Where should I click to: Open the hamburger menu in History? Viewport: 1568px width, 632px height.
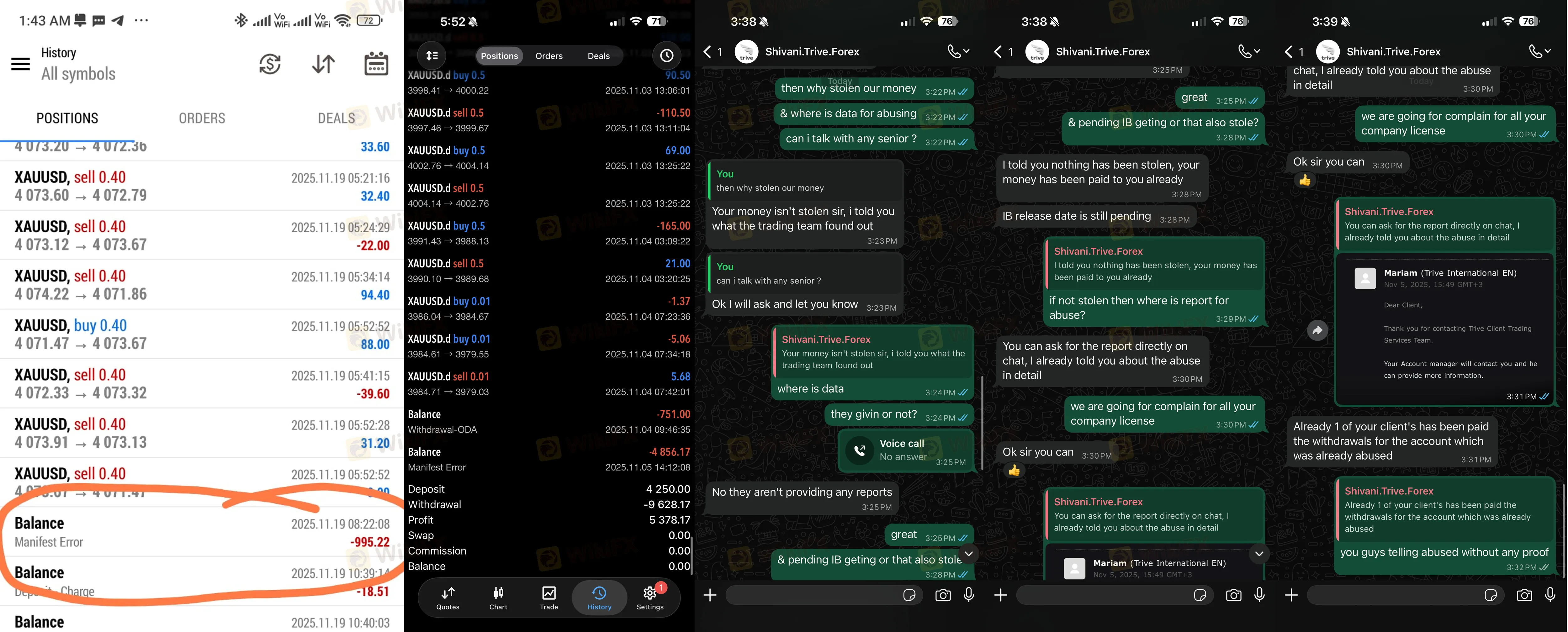pyautogui.click(x=20, y=64)
